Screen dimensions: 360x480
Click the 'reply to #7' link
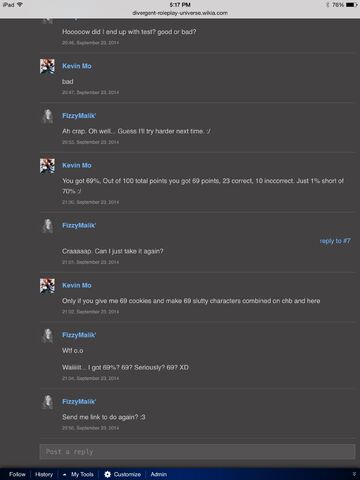click(x=335, y=241)
